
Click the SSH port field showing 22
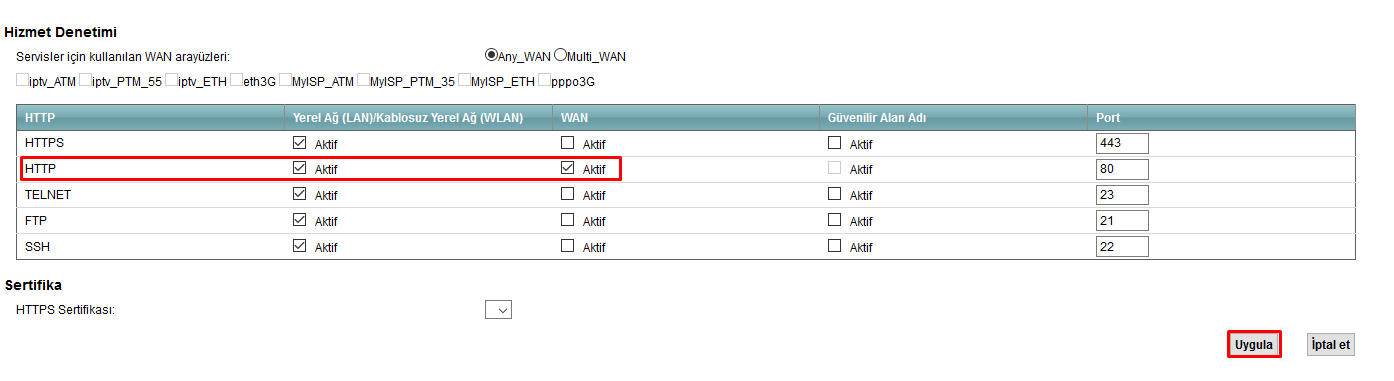(1122, 246)
